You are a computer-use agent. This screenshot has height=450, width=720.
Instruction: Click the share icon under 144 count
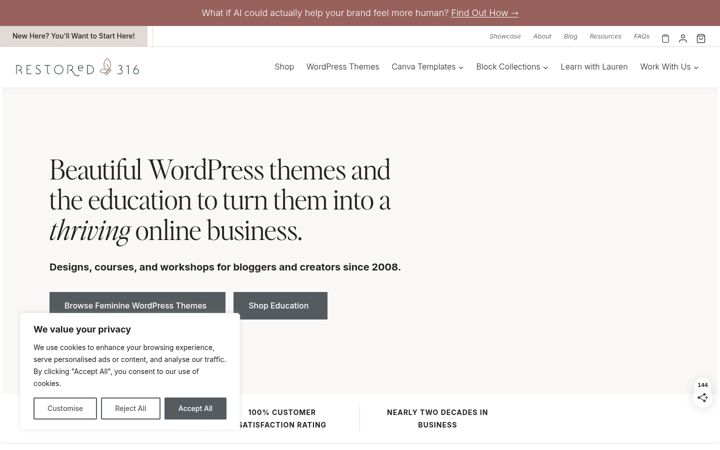(x=703, y=398)
